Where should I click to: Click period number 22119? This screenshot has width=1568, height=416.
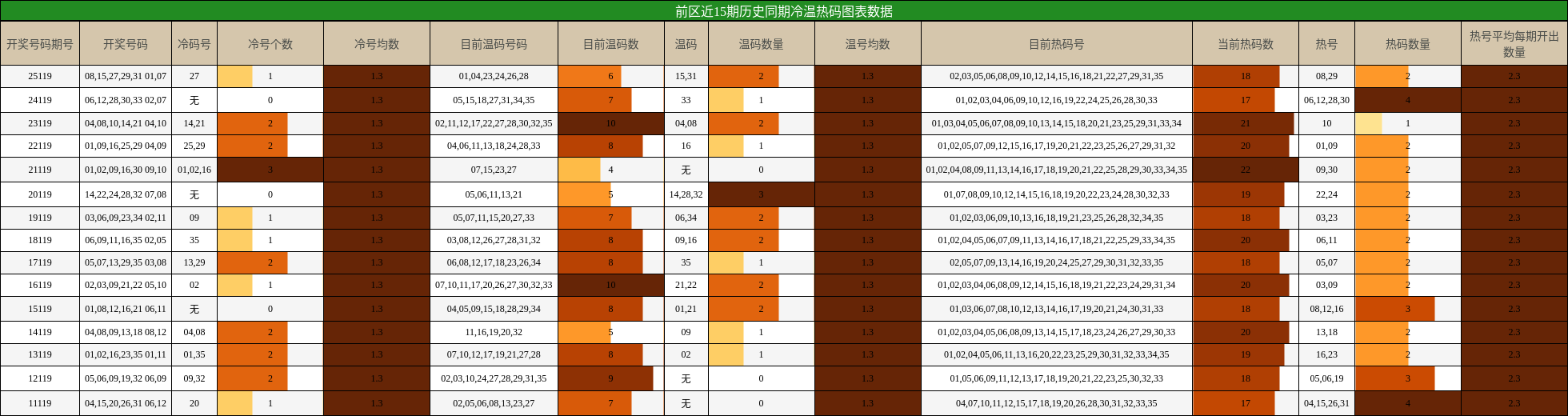pyautogui.click(x=40, y=146)
